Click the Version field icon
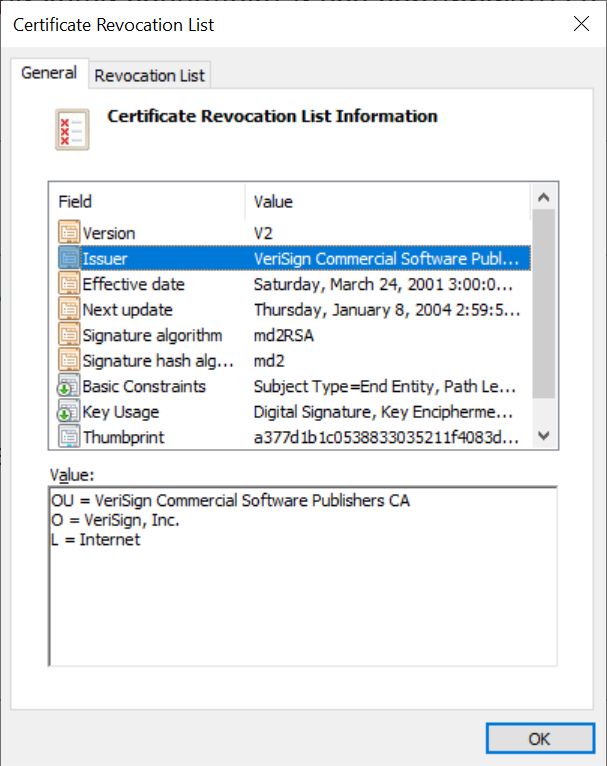The width and height of the screenshot is (607, 766). (69, 232)
